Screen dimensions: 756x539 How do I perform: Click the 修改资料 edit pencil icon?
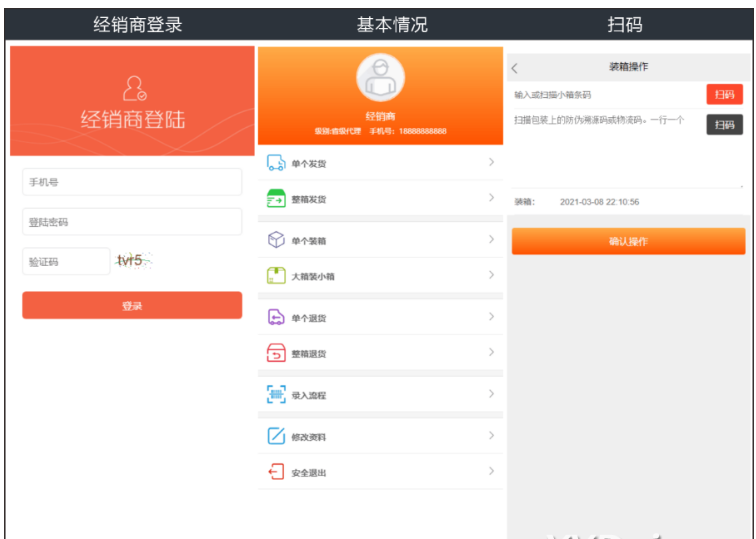[276, 436]
